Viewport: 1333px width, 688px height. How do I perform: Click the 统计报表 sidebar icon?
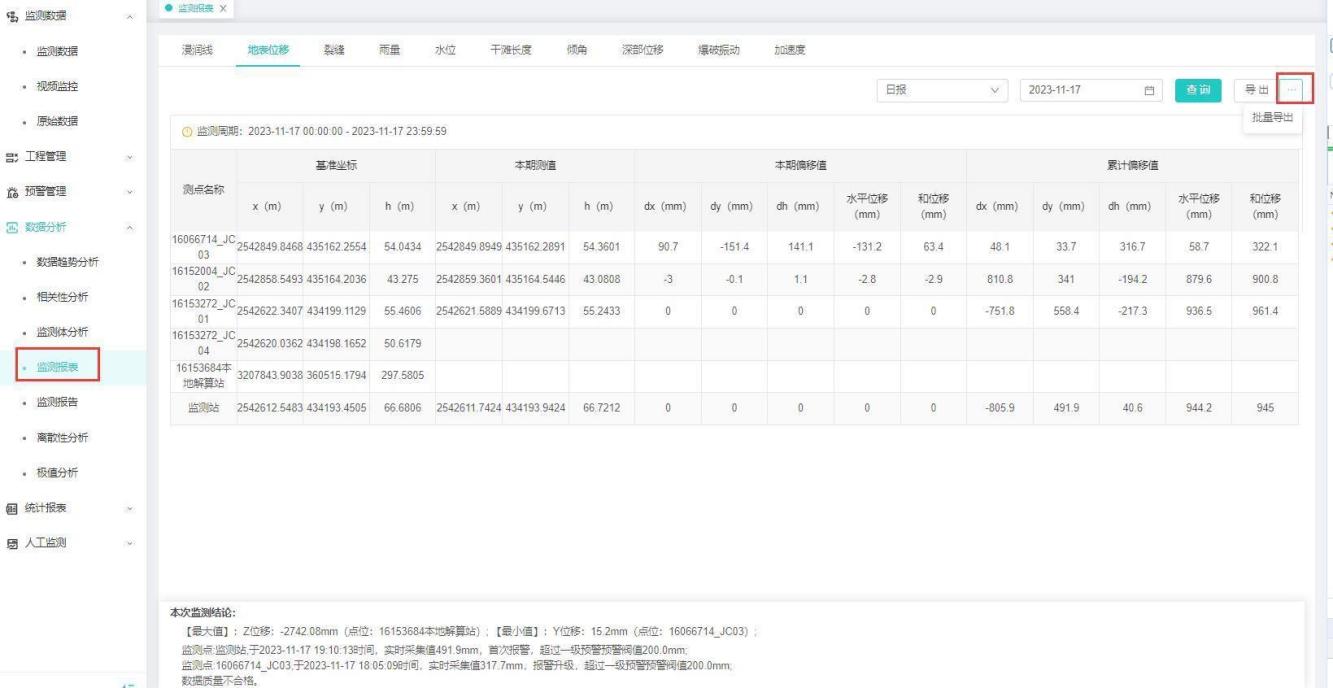(x=12, y=508)
